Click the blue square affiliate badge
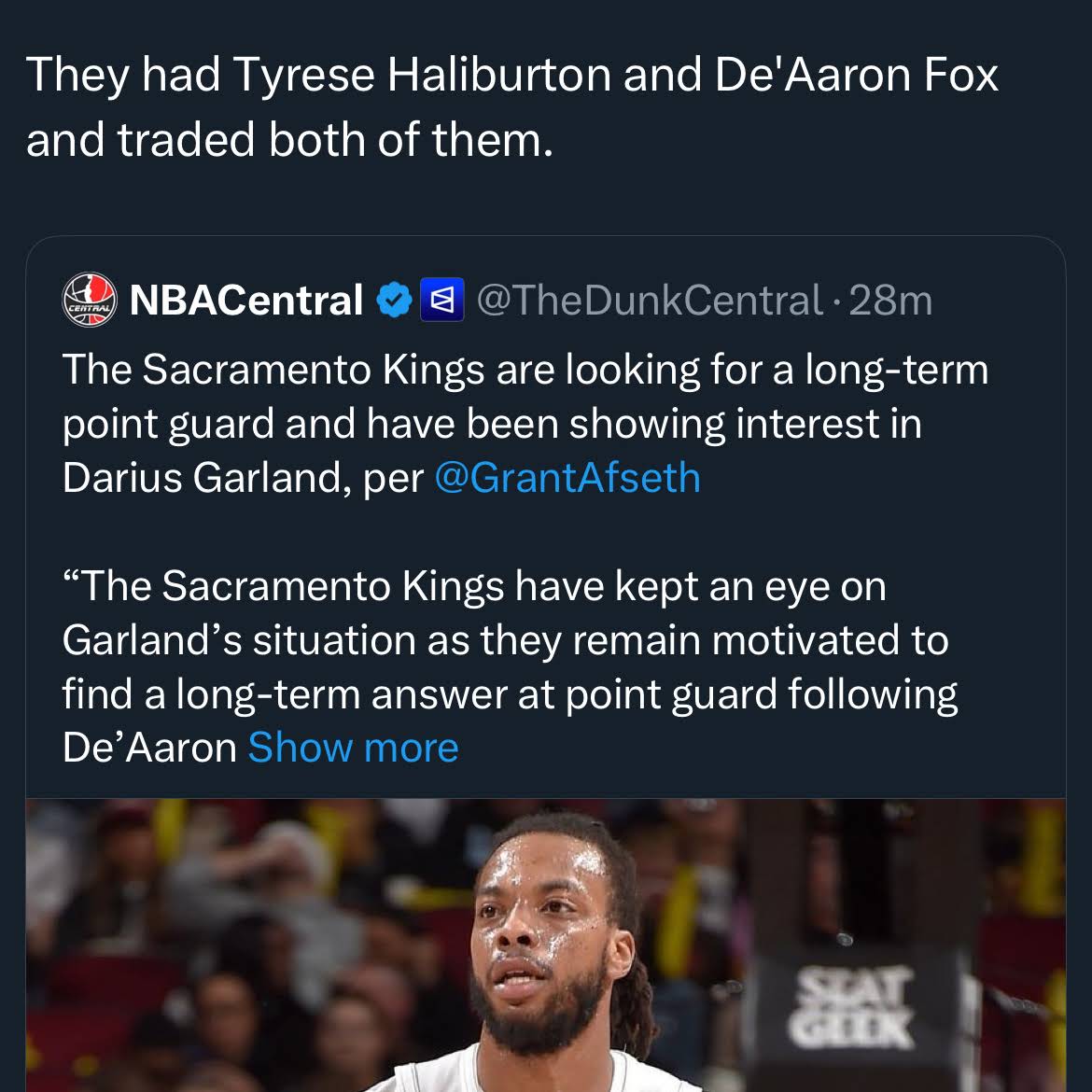The width and height of the screenshot is (1092, 1092). pos(442,301)
